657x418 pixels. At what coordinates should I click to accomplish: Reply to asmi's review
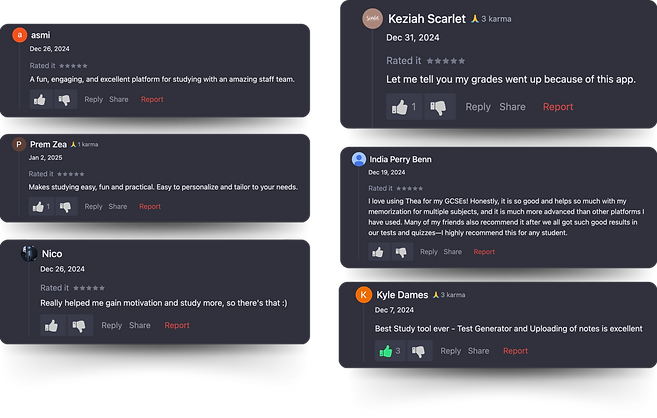[x=93, y=99]
